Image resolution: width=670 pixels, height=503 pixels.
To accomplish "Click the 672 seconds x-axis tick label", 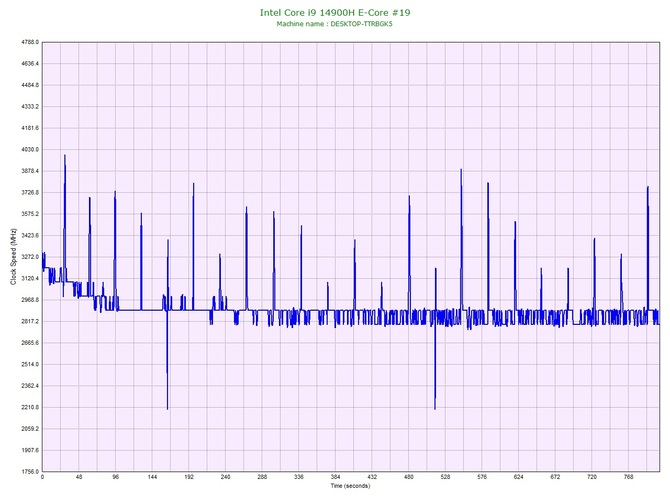I will click(x=555, y=477).
